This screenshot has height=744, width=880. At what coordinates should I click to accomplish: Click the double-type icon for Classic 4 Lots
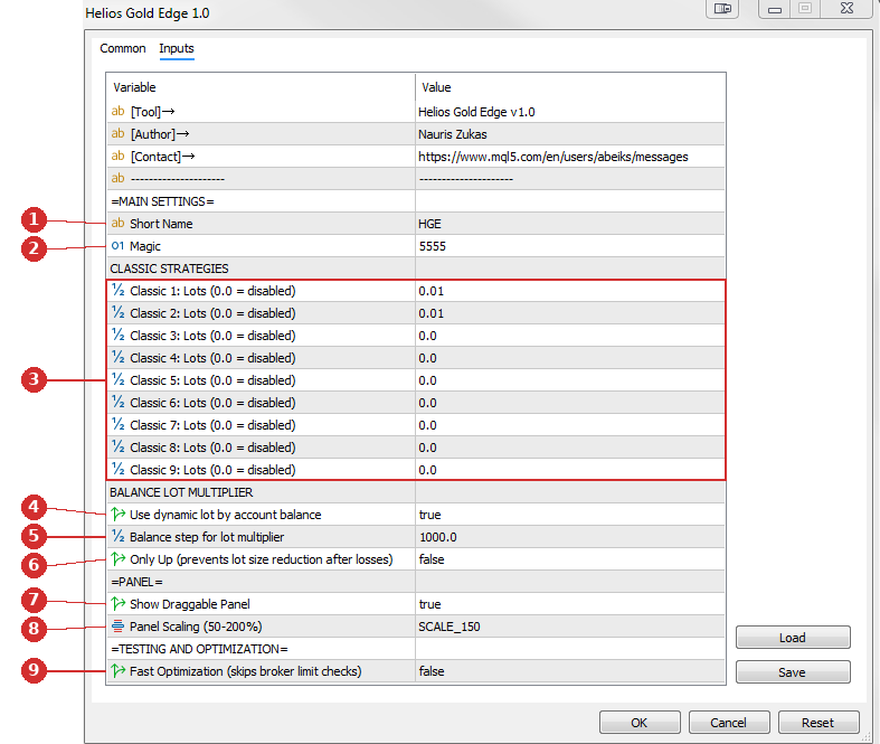[118, 357]
